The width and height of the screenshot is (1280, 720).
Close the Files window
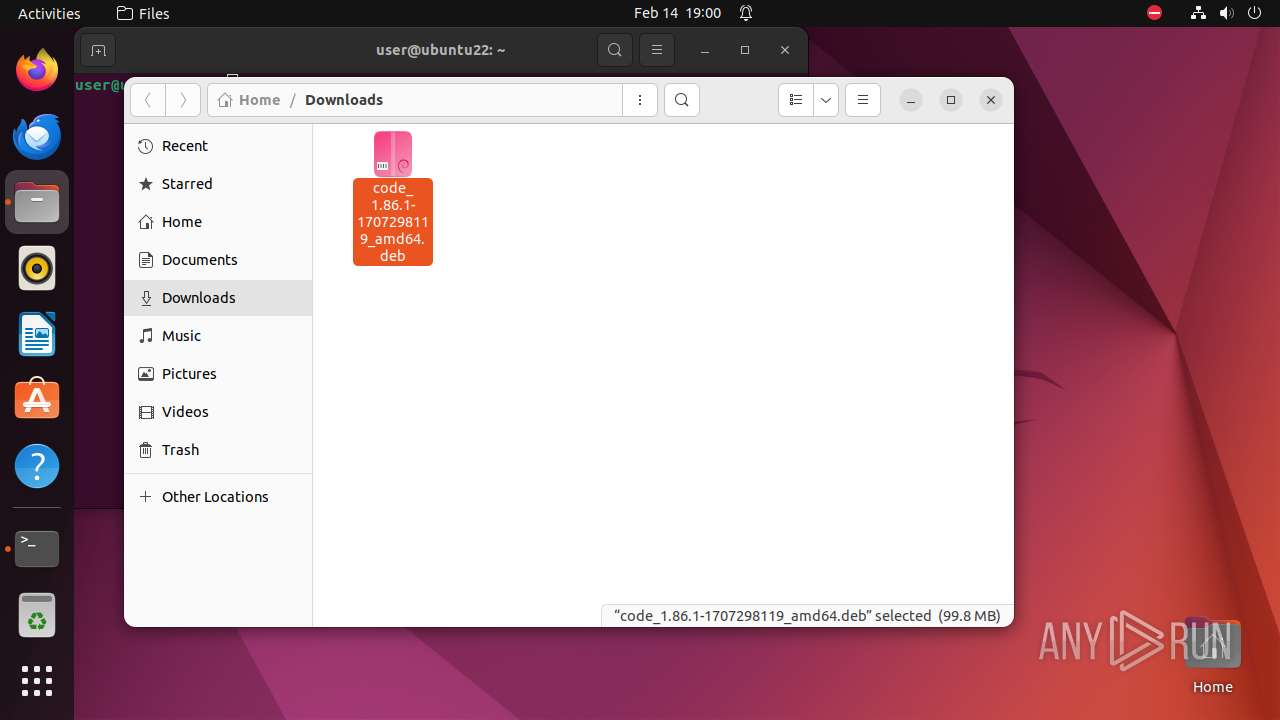[x=991, y=100]
